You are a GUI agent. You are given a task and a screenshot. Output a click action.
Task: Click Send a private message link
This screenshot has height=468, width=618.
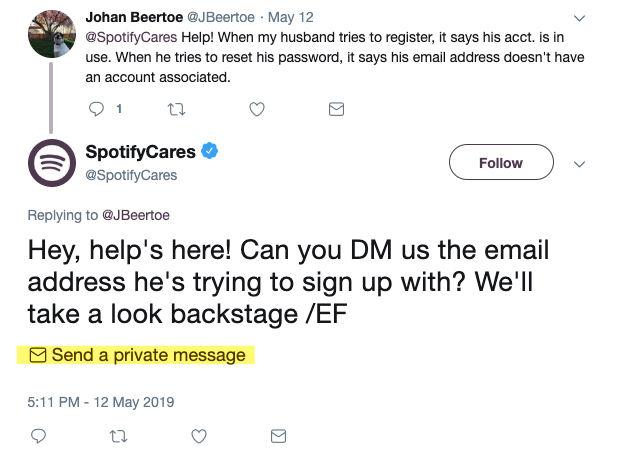(138, 355)
